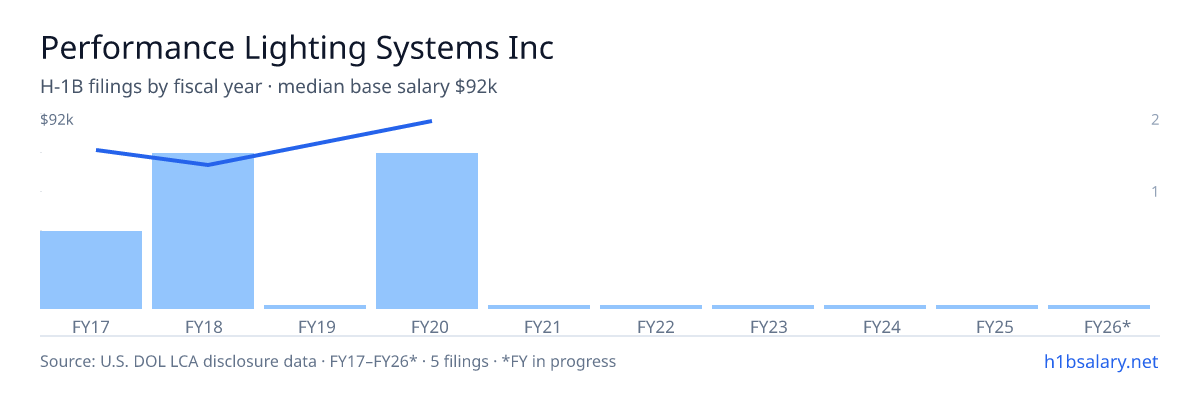Click the FY26* axis label
This screenshot has width=1200, height=400.
(x=1107, y=327)
